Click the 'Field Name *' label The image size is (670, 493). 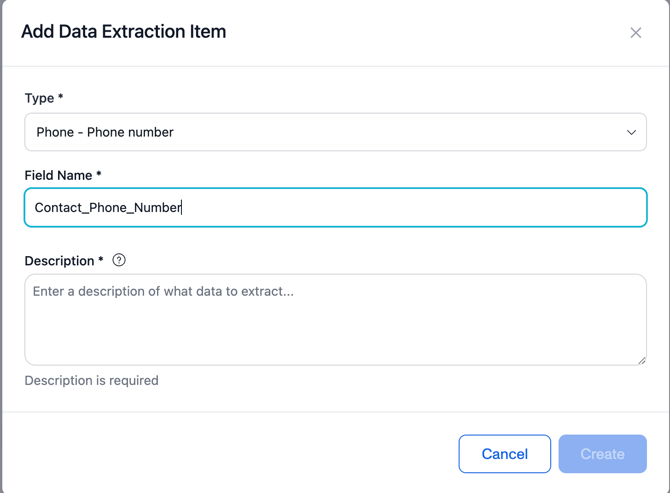[63, 175]
